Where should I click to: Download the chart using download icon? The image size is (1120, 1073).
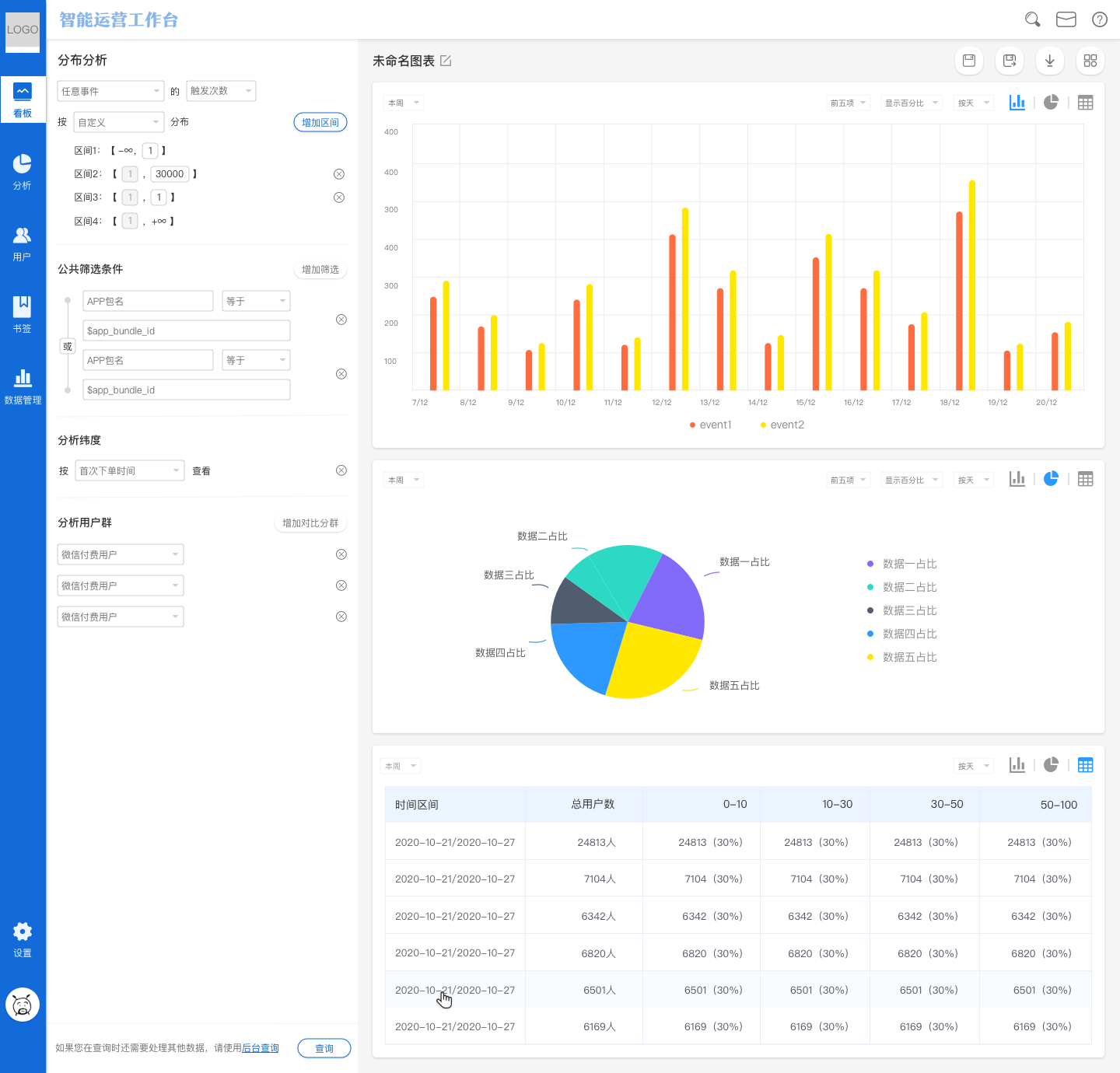pos(1049,61)
